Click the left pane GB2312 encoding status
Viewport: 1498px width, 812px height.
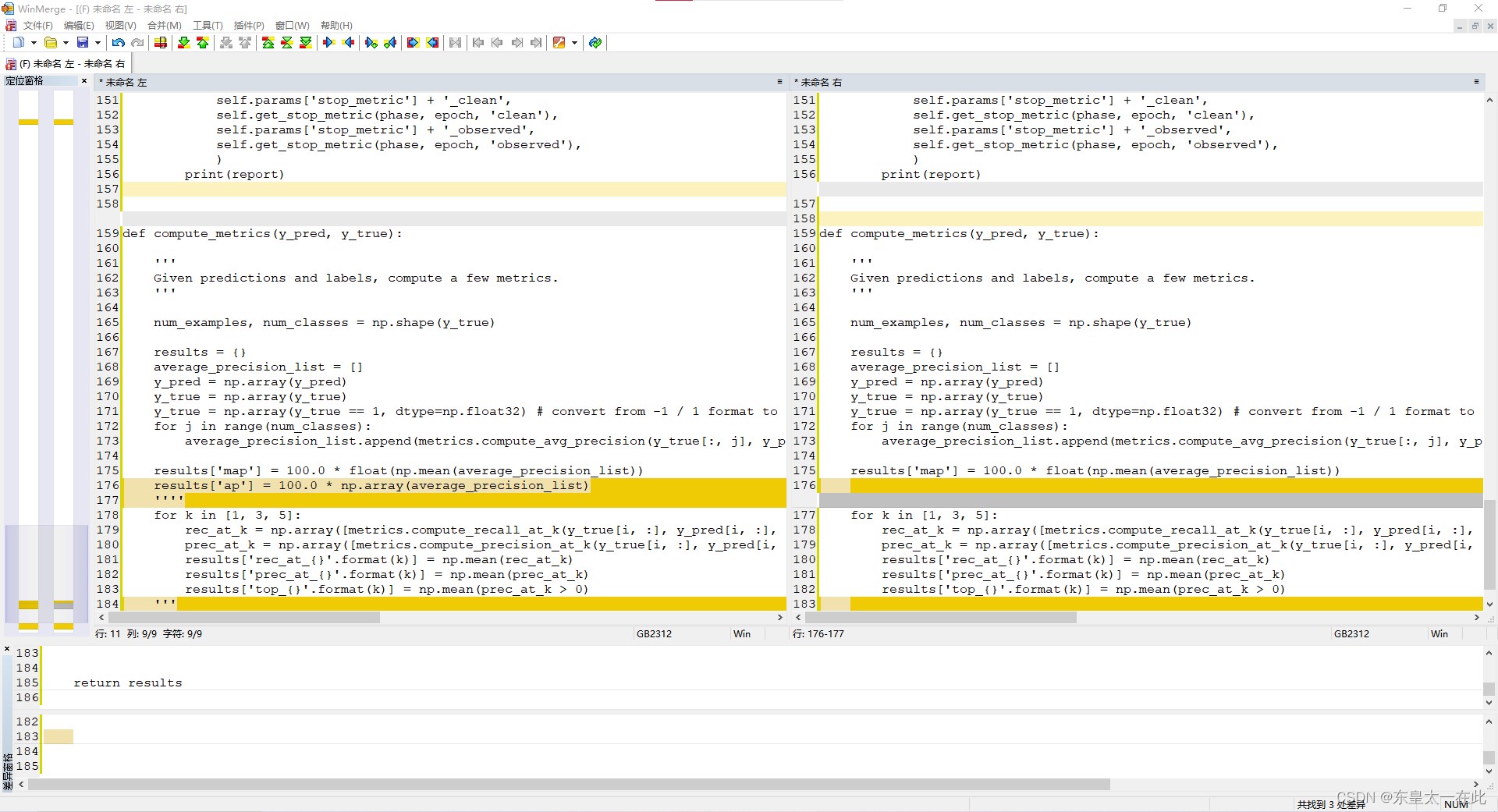pos(654,634)
